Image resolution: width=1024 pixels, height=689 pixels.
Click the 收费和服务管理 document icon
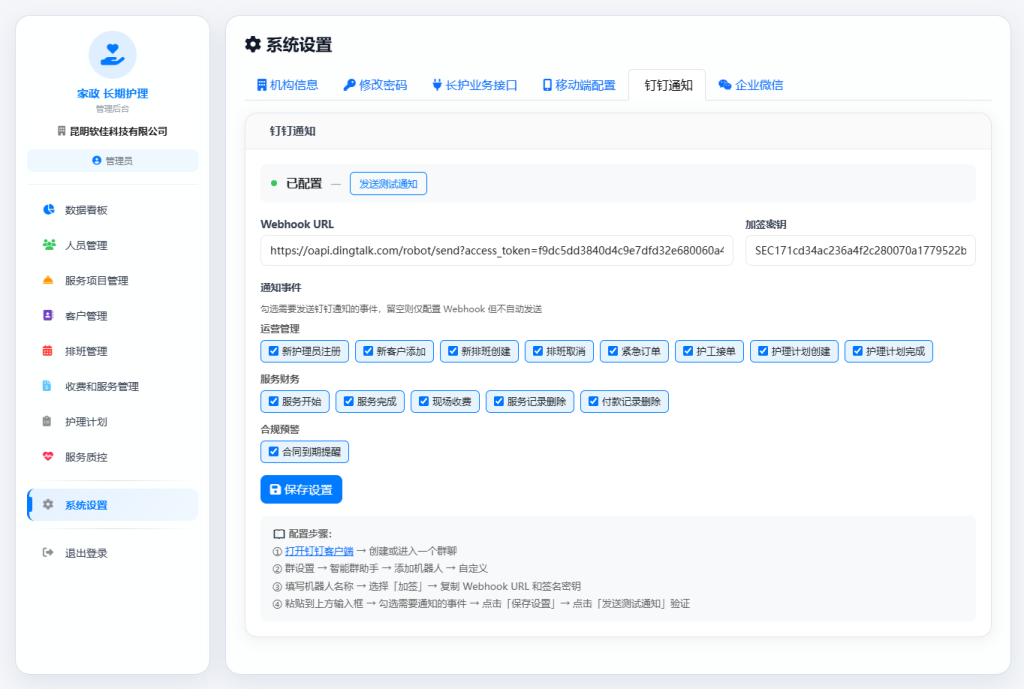tap(47, 386)
